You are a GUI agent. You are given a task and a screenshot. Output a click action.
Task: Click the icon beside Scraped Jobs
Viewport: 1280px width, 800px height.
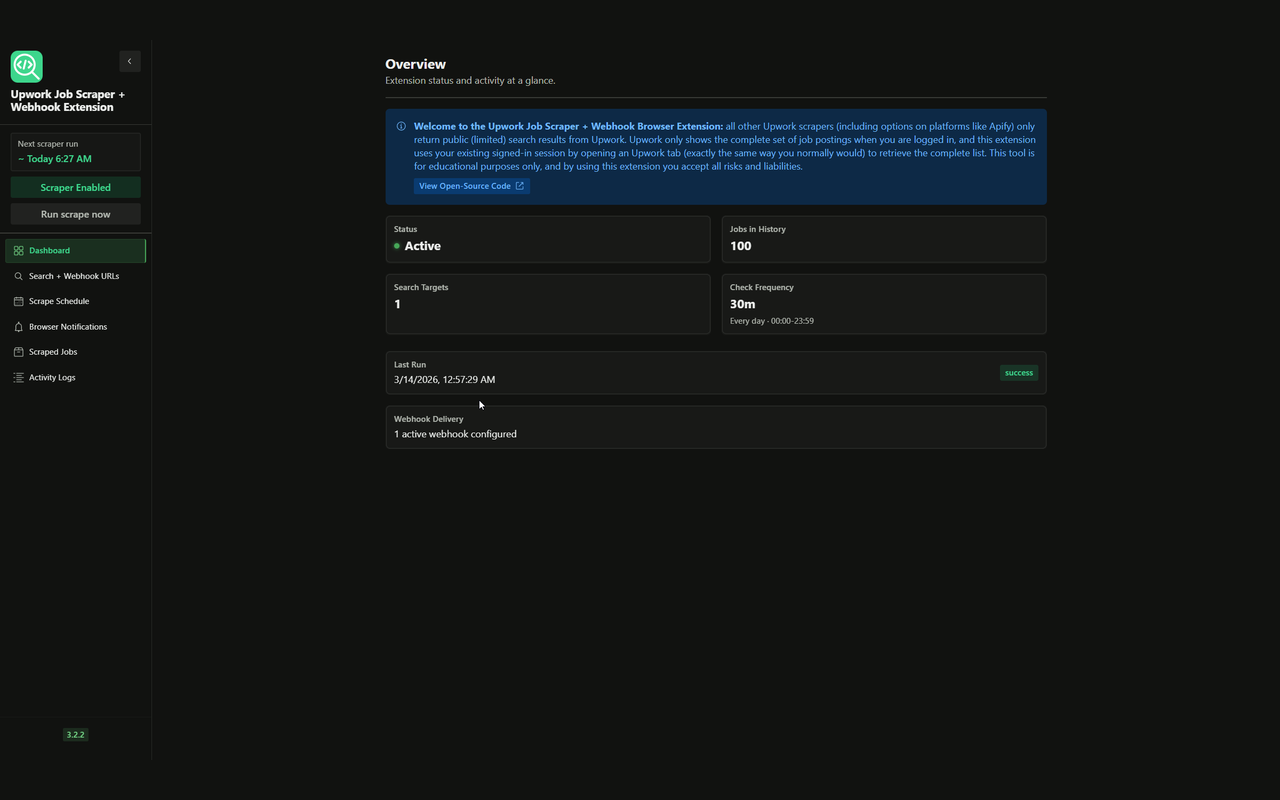point(18,352)
